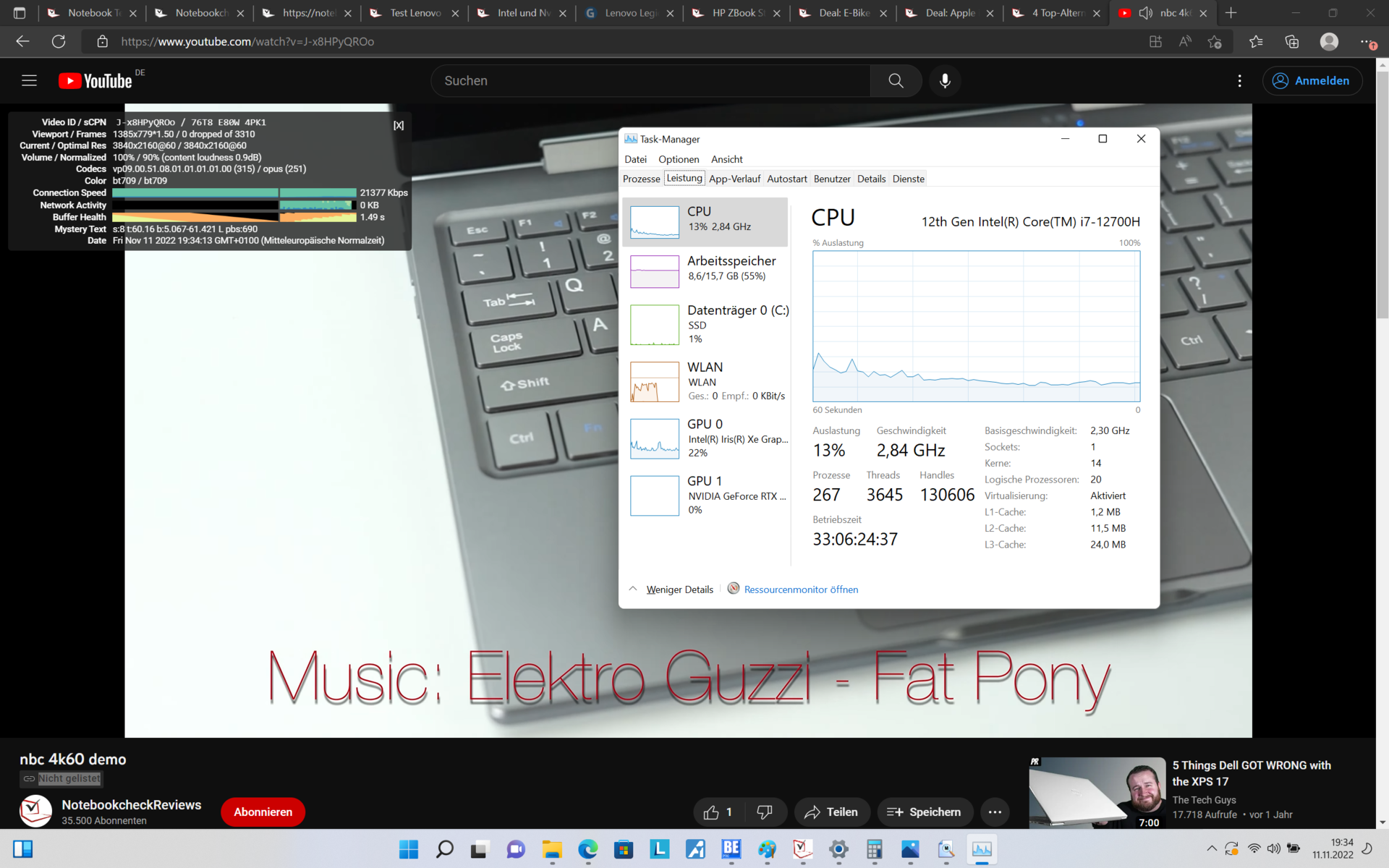The width and height of the screenshot is (1389, 868).
Task: Open more actions ellipsis below video
Action: pyautogui.click(x=995, y=812)
